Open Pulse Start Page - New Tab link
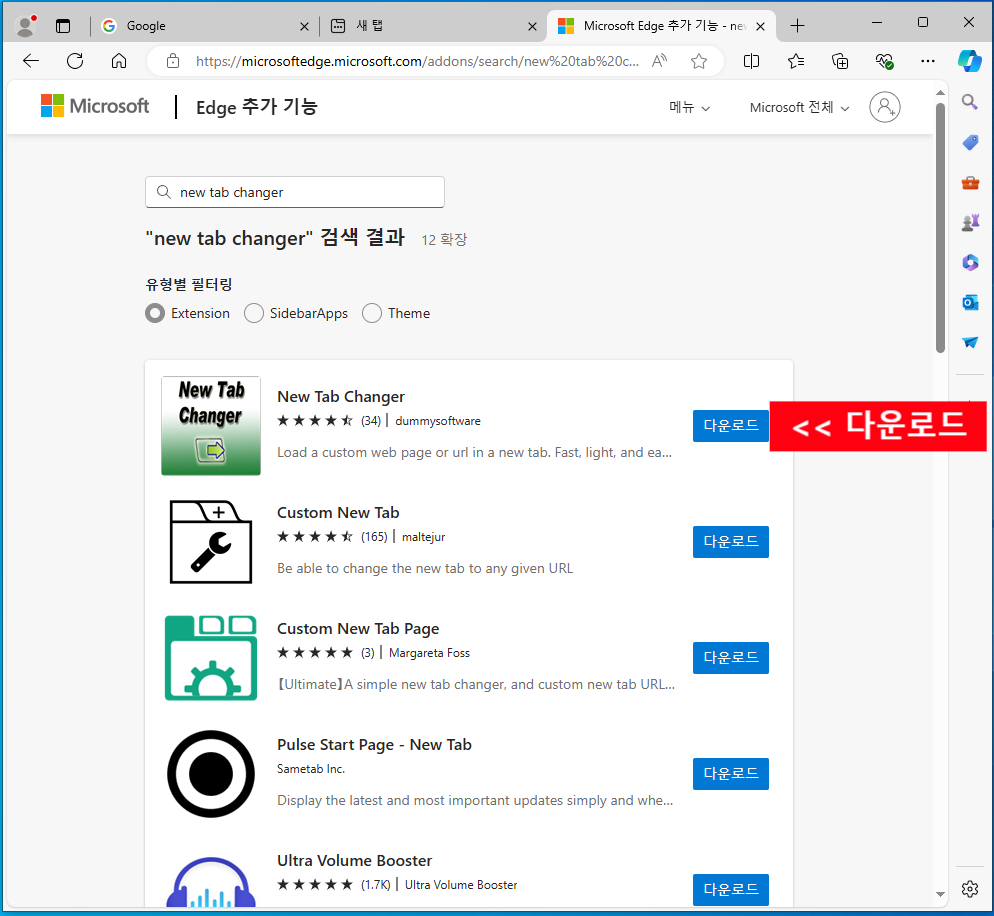Viewport: 994px width, 916px height. [374, 745]
